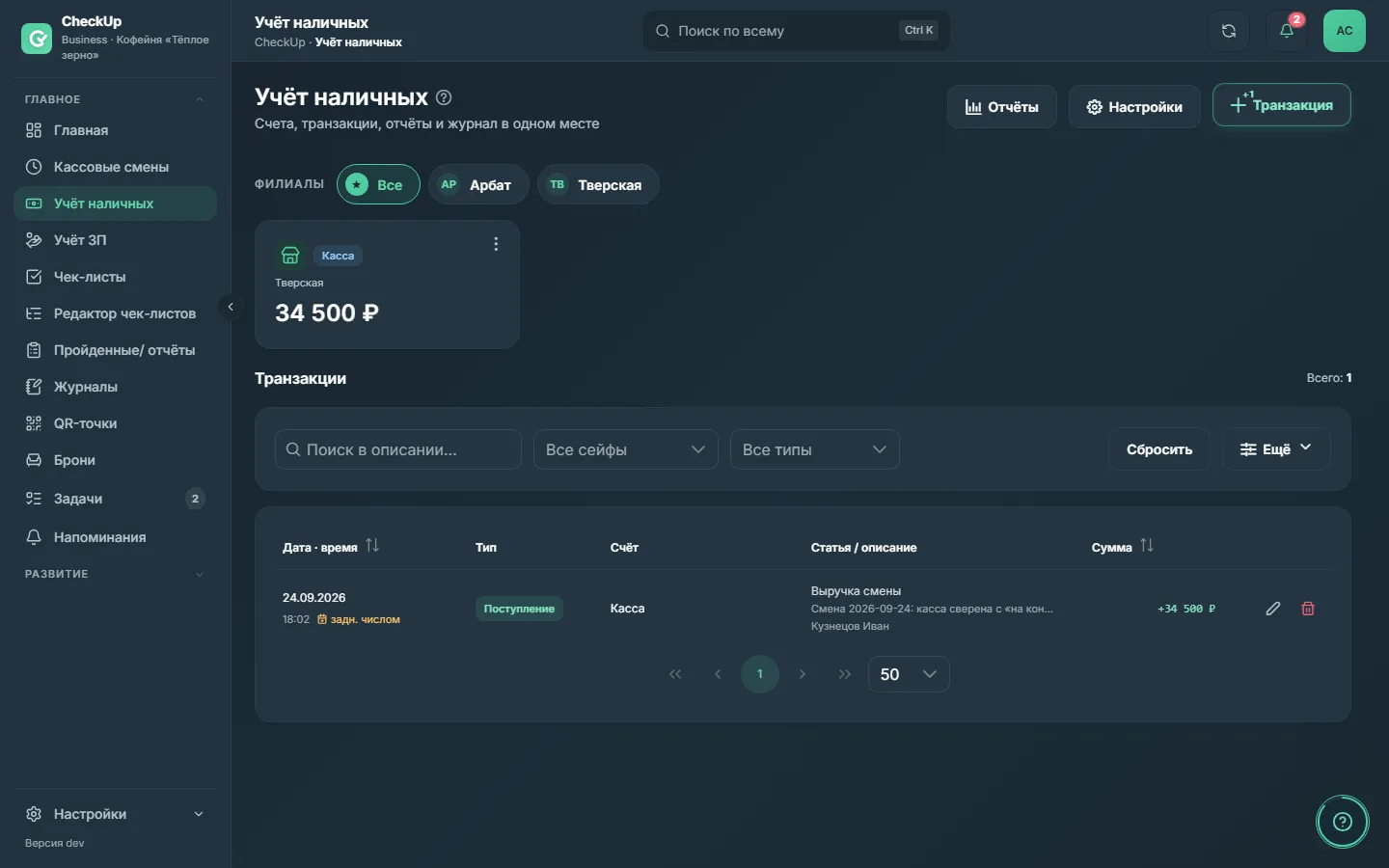Click the refresh sync icon in header
Viewport: 1389px width, 868px height.
point(1229,31)
